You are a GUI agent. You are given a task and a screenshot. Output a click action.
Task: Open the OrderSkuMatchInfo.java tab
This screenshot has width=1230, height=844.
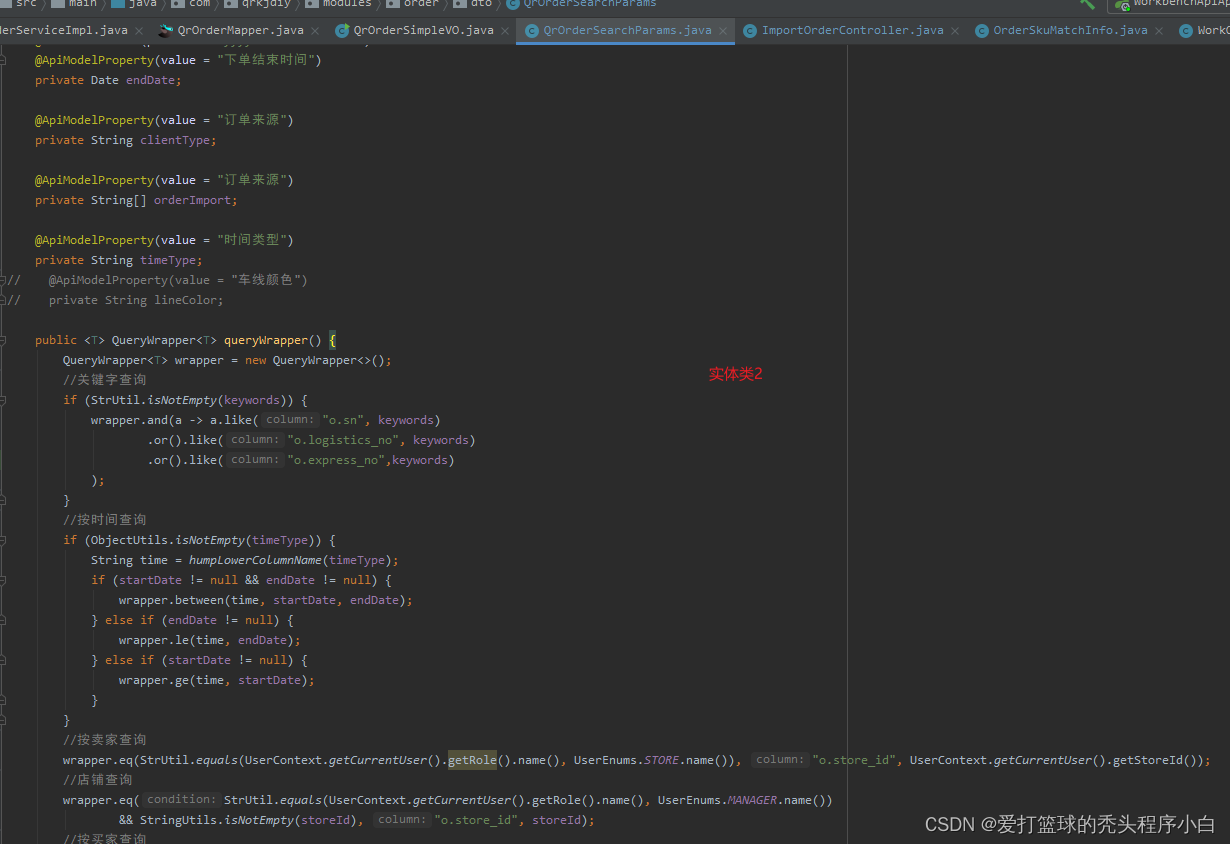pos(1070,30)
